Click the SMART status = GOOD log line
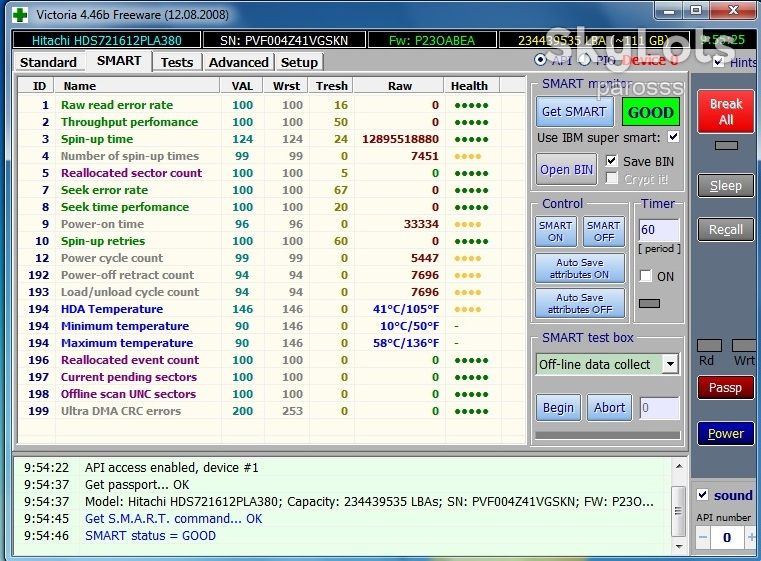Image resolution: width=761 pixels, height=561 pixels. click(150, 535)
